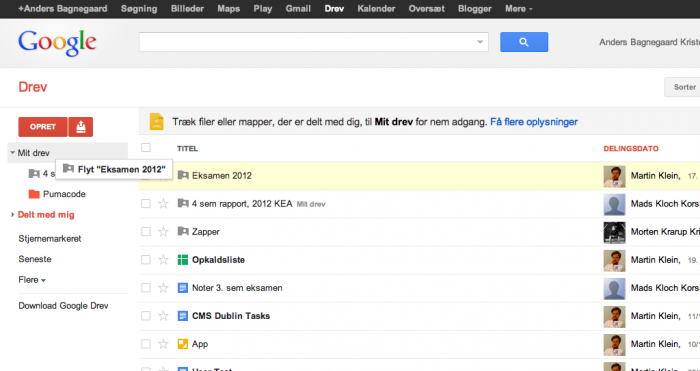This screenshot has width=700, height=371.
Task: Check the box for CMS Dublin Tasks
Action: coord(146,316)
